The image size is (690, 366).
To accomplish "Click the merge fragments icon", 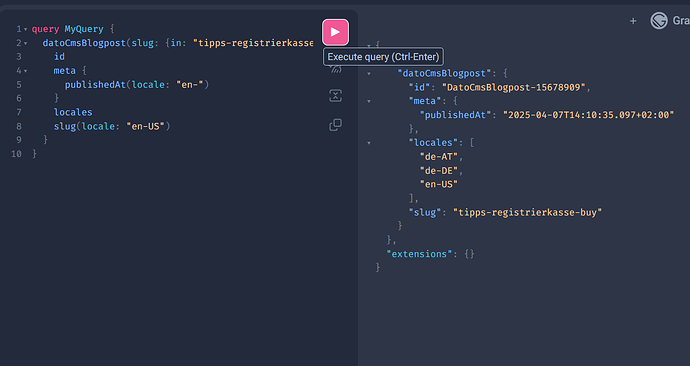I will pos(335,96).
